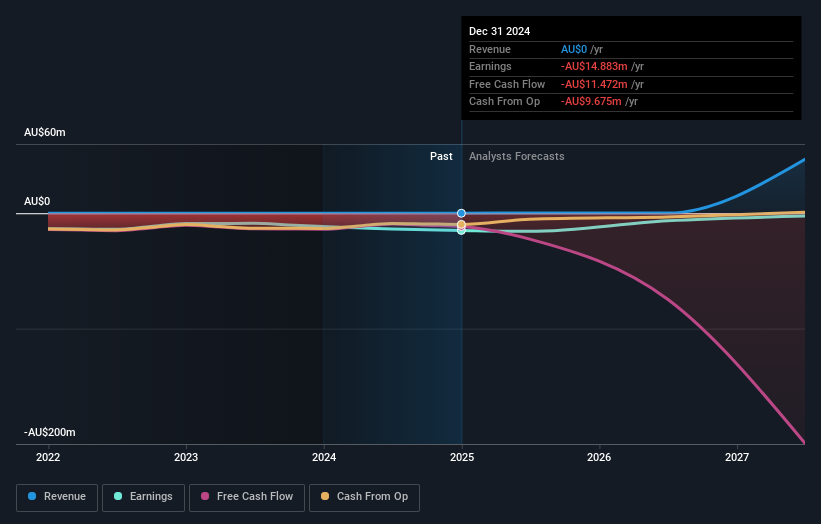Click the AU$0 y-axis label
821x524 pixels.
[37, 202]
